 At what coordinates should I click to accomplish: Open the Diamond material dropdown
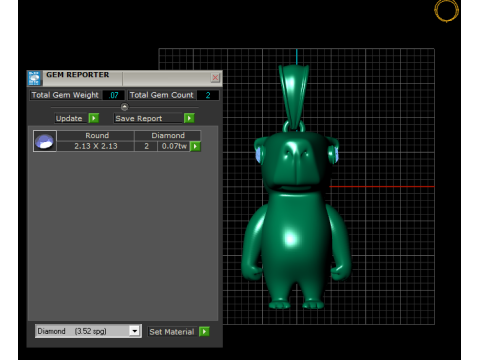135,331
